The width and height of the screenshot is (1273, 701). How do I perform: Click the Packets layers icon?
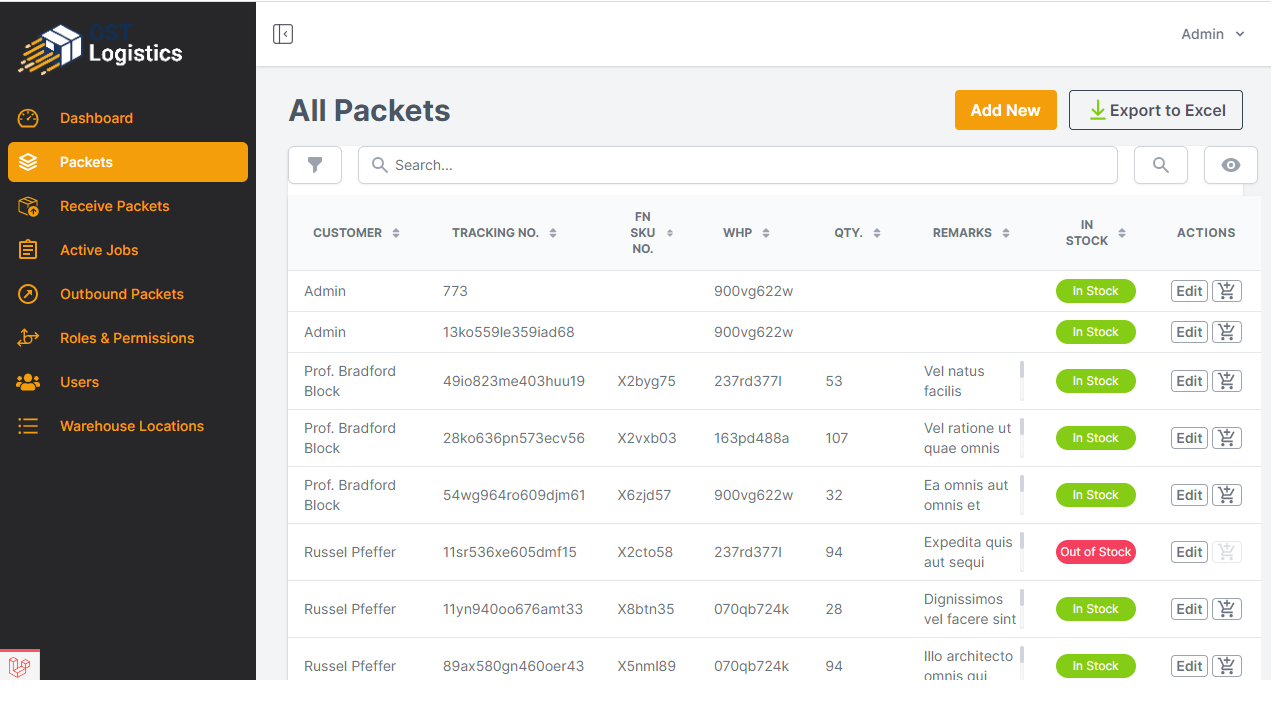point(28,162)
